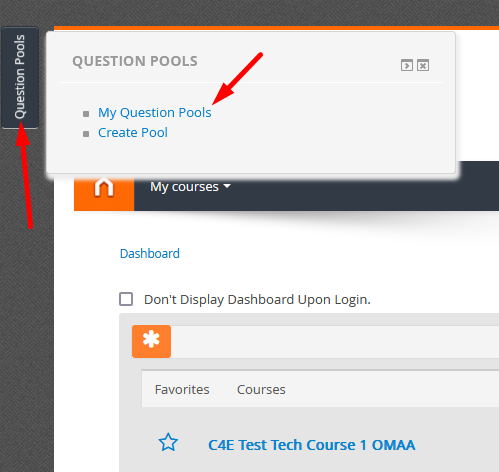The height and width of the screenshot is (472, 499).
Task: Select the Create Pool link
Action: click(x=133, y=133)
